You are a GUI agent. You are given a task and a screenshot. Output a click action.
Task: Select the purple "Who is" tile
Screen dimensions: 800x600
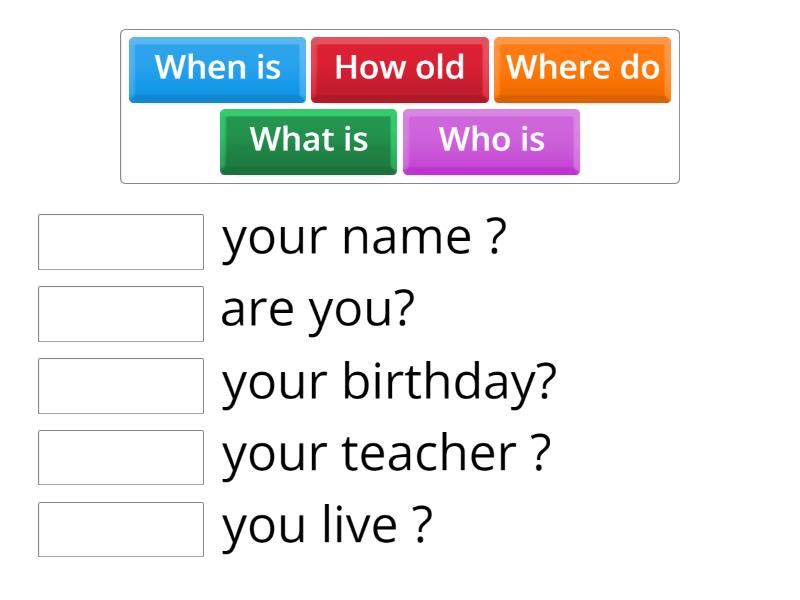click(x=491, y=141)
